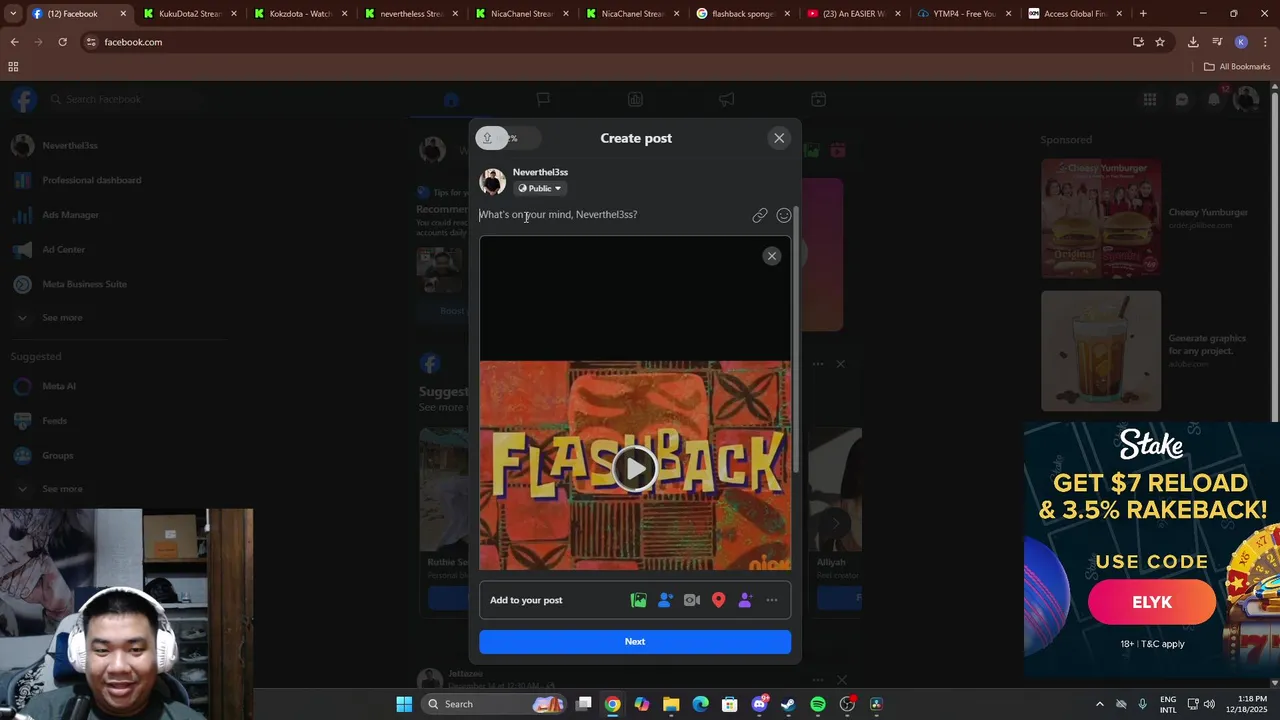This screenshot has height=720, width=1280.
Task: Click the Neverthel3ss avatar in Create post
Action: point(493,181)
